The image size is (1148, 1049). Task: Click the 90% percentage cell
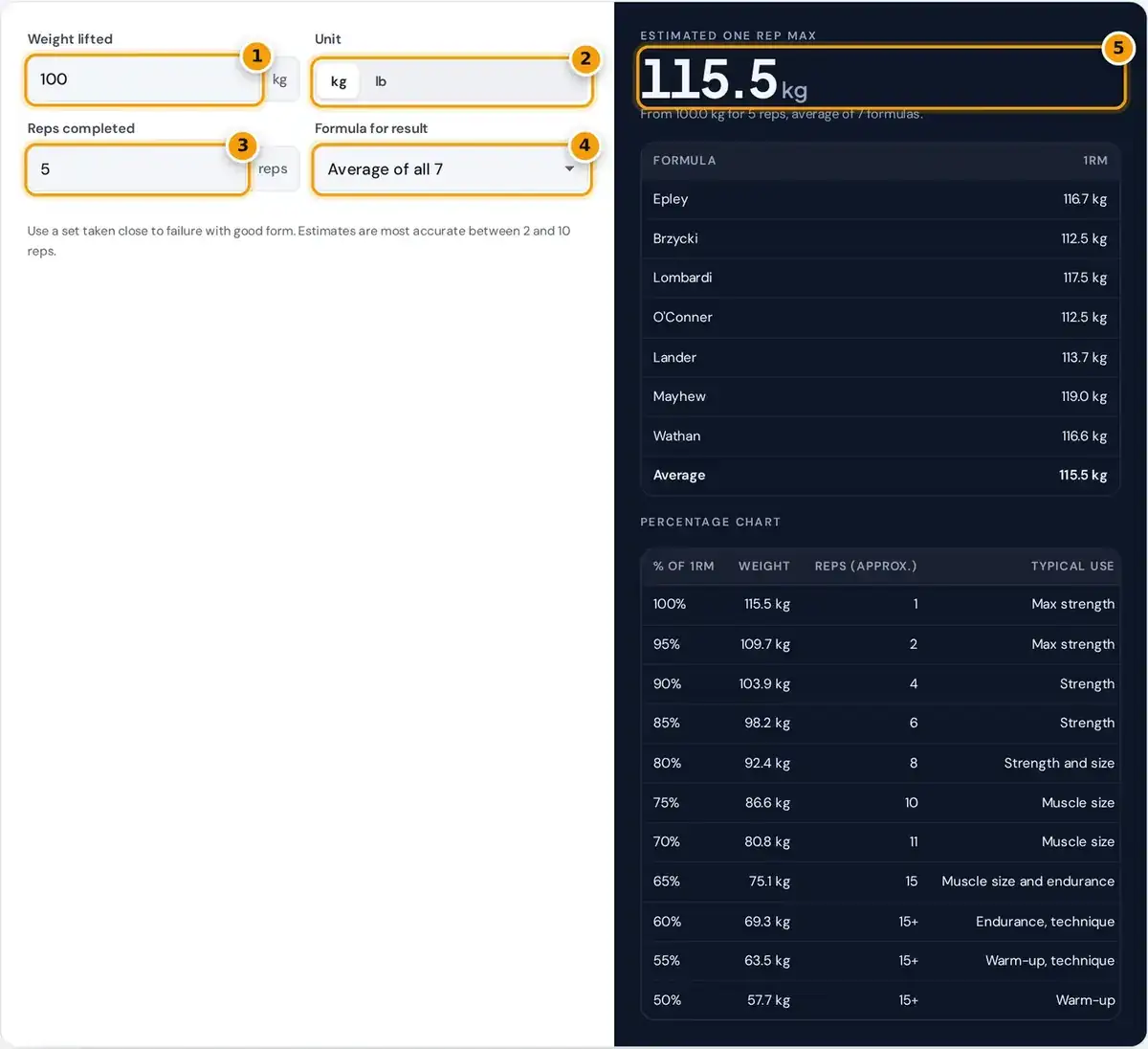pyautogui.click(x=667, y=683)
